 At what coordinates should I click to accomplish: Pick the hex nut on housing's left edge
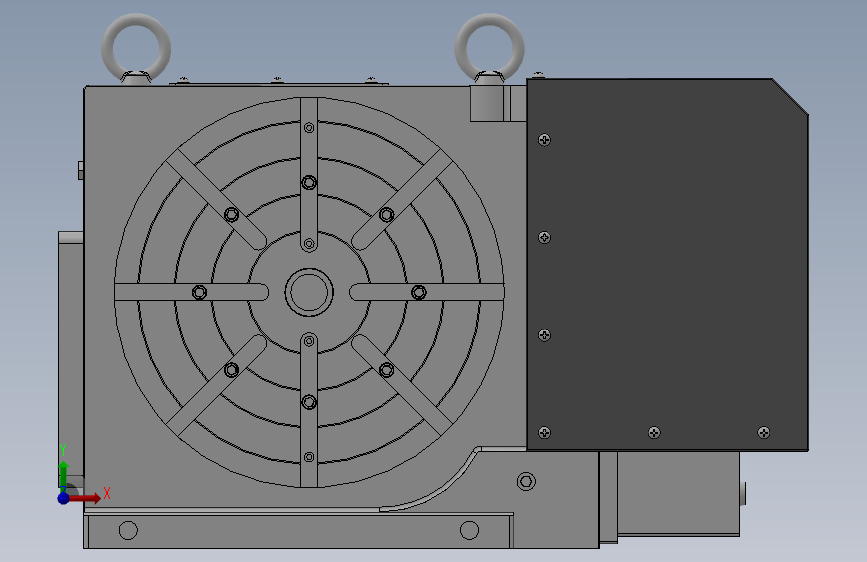click(x=81, y=170)
